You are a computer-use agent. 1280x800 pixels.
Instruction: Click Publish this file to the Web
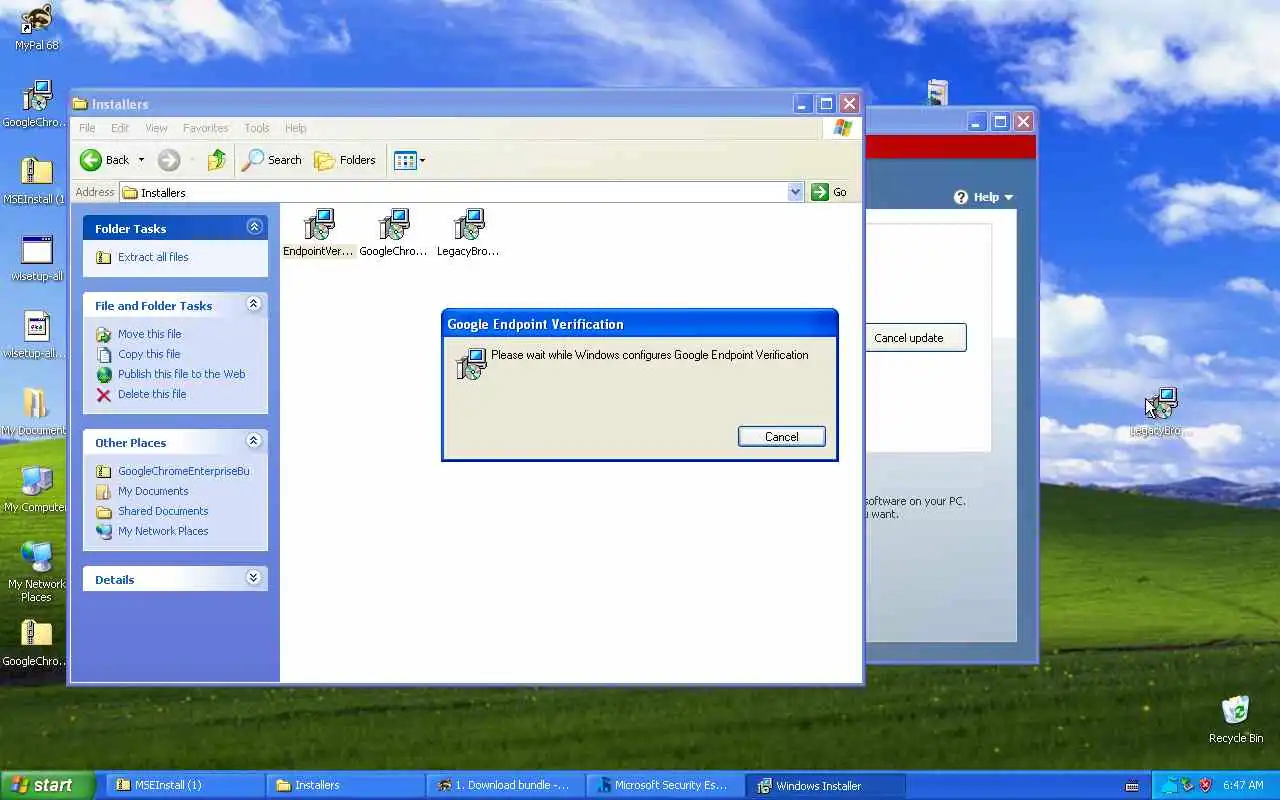click(x=181, y=374)
